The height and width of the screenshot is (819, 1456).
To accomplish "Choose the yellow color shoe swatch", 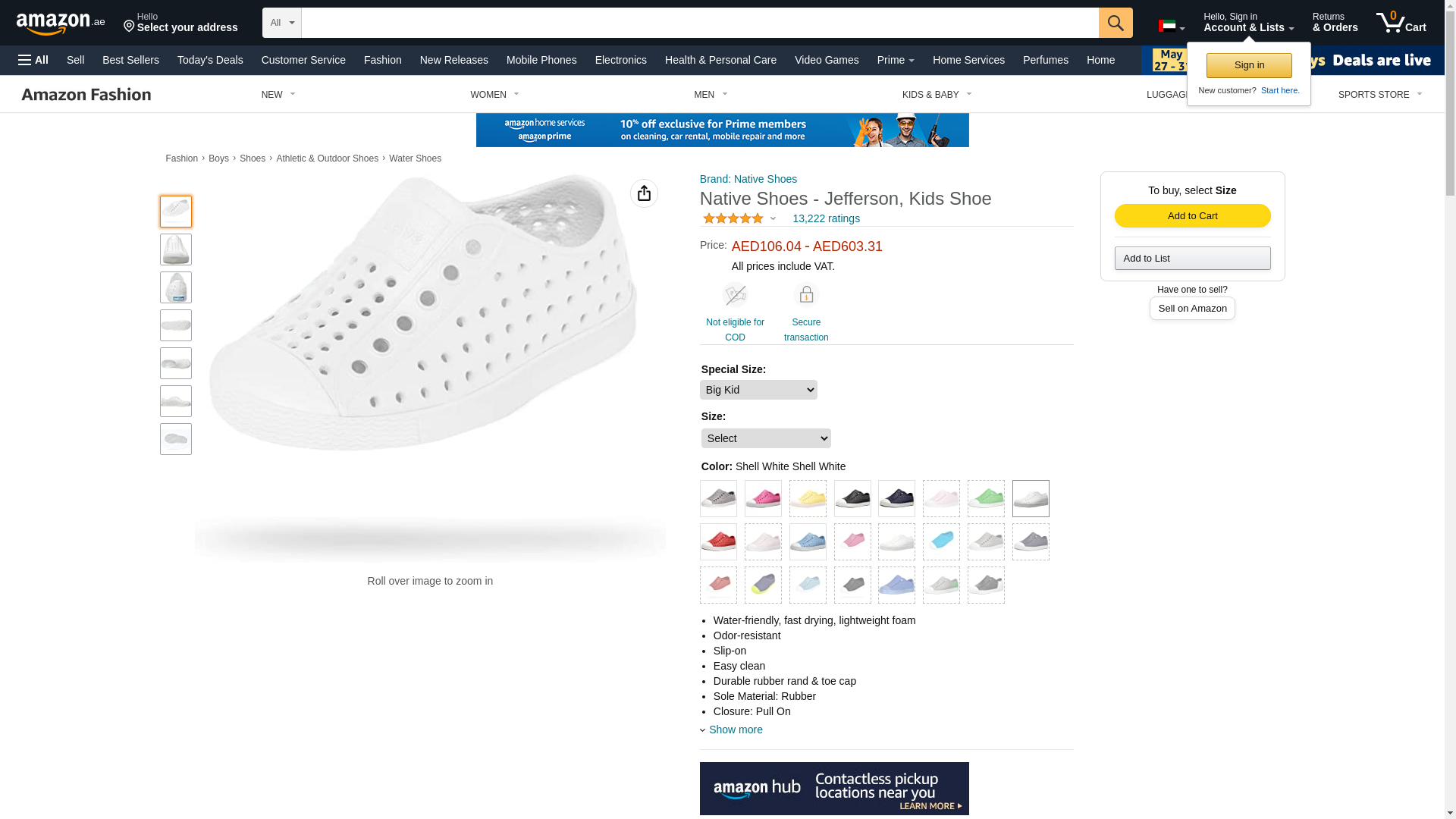I will click(808, 499).
